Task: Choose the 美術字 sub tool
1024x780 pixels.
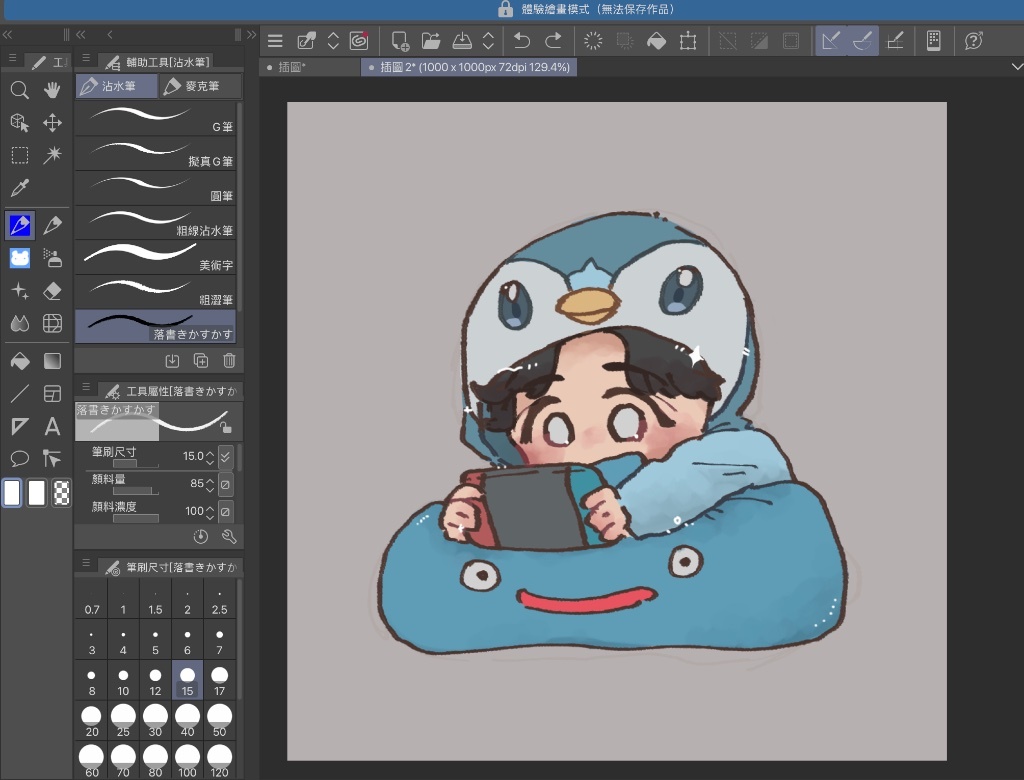Action: (x=155, y=257)
